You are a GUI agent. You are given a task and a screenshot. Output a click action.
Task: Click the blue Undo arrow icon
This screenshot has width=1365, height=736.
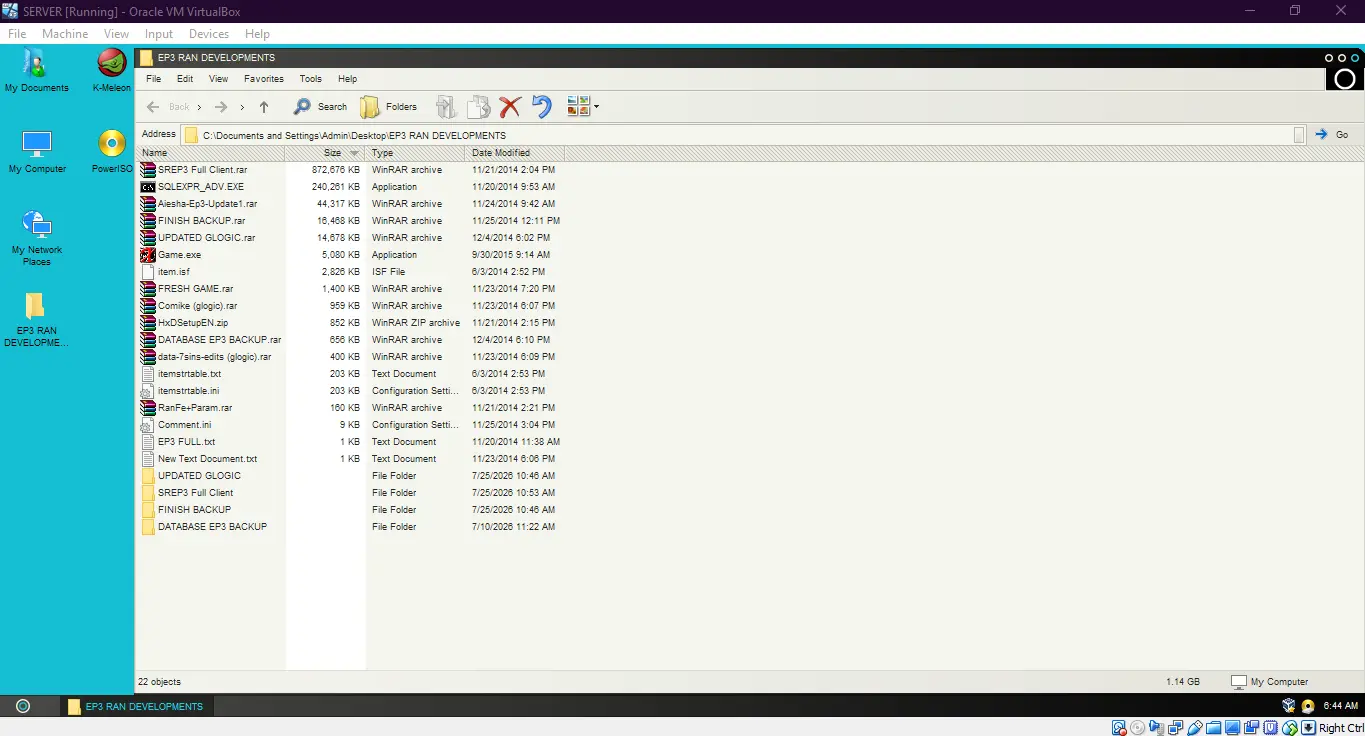(x=541, y=107)
